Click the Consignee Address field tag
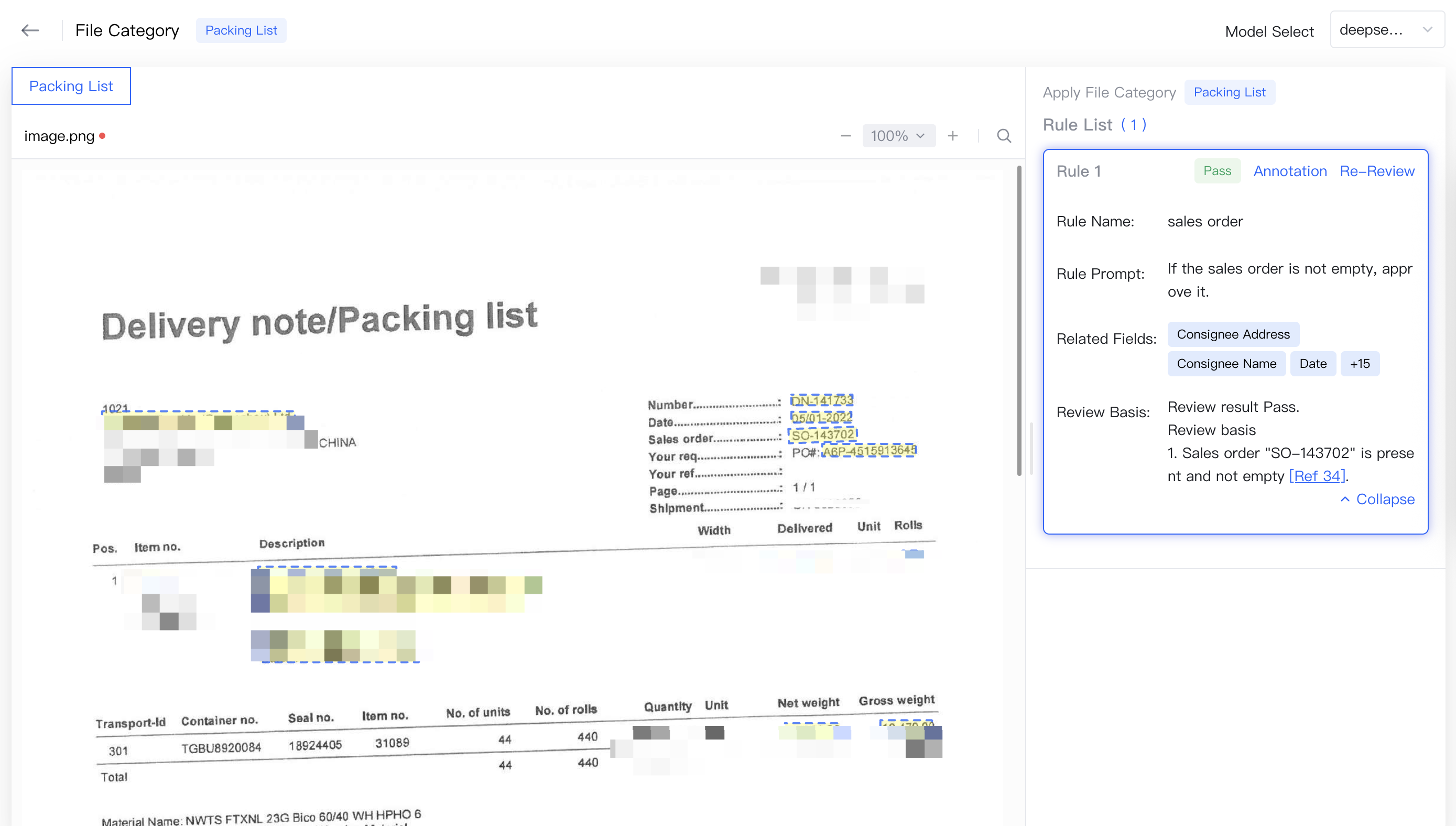 pos(1233,334)
